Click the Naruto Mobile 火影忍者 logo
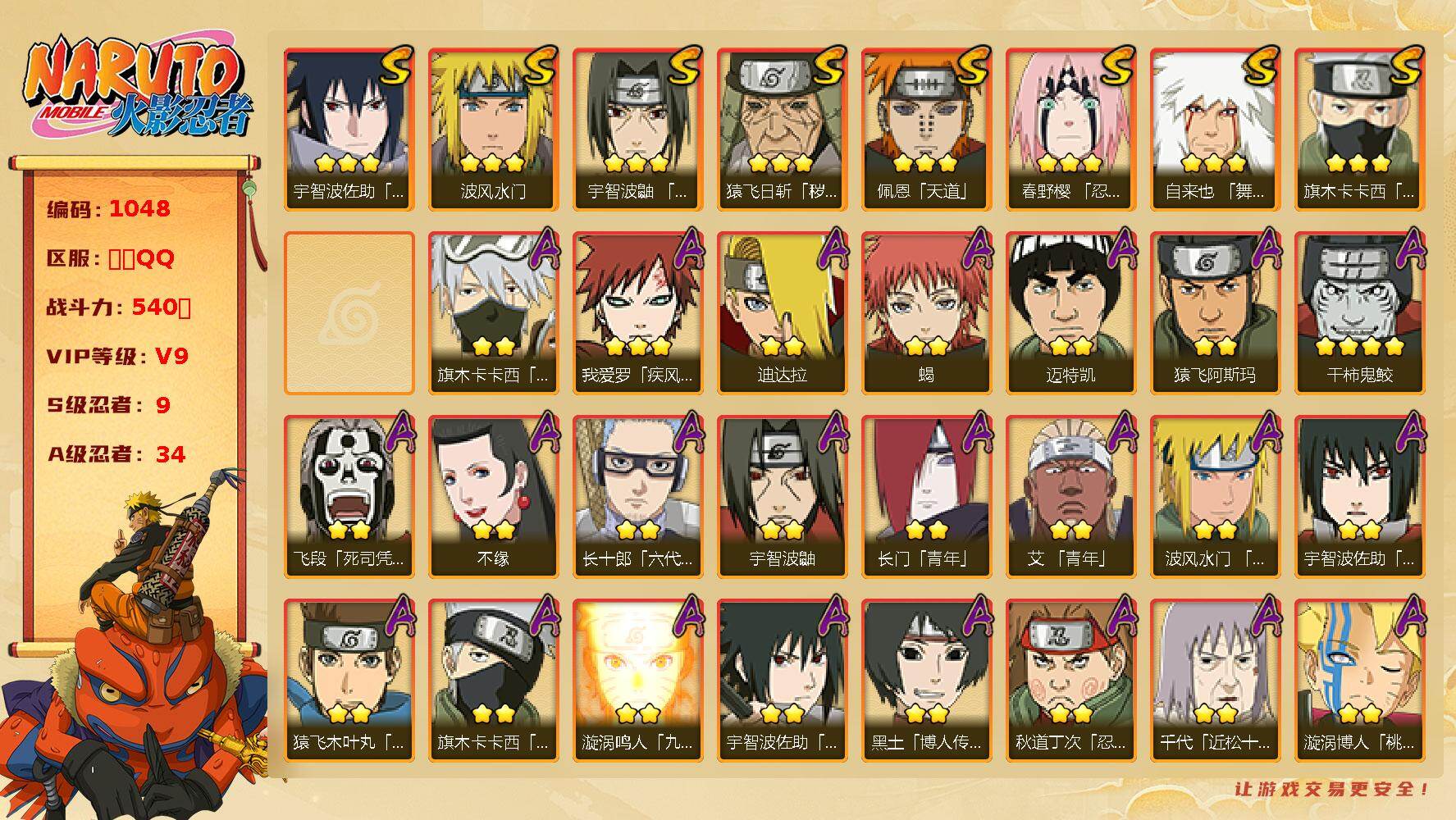The height and width of the screenshot is (820, 1456). coord(136,88)
